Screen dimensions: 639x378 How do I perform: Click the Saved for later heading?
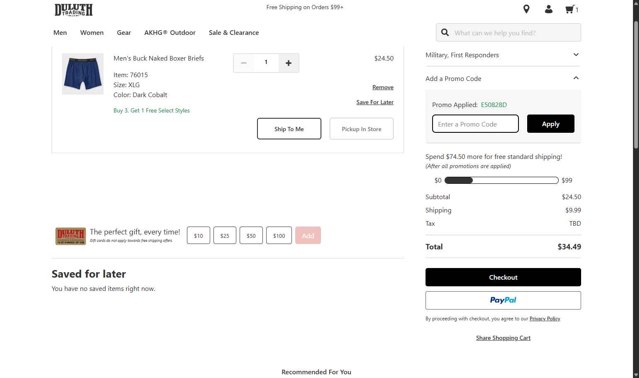click(88, 274)
